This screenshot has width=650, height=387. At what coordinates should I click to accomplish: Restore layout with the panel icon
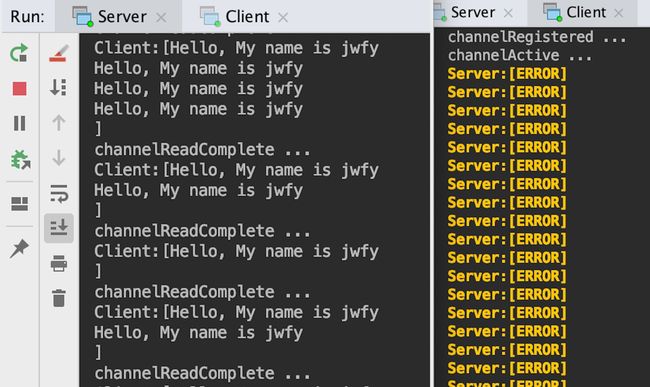(x=19, y=204)
